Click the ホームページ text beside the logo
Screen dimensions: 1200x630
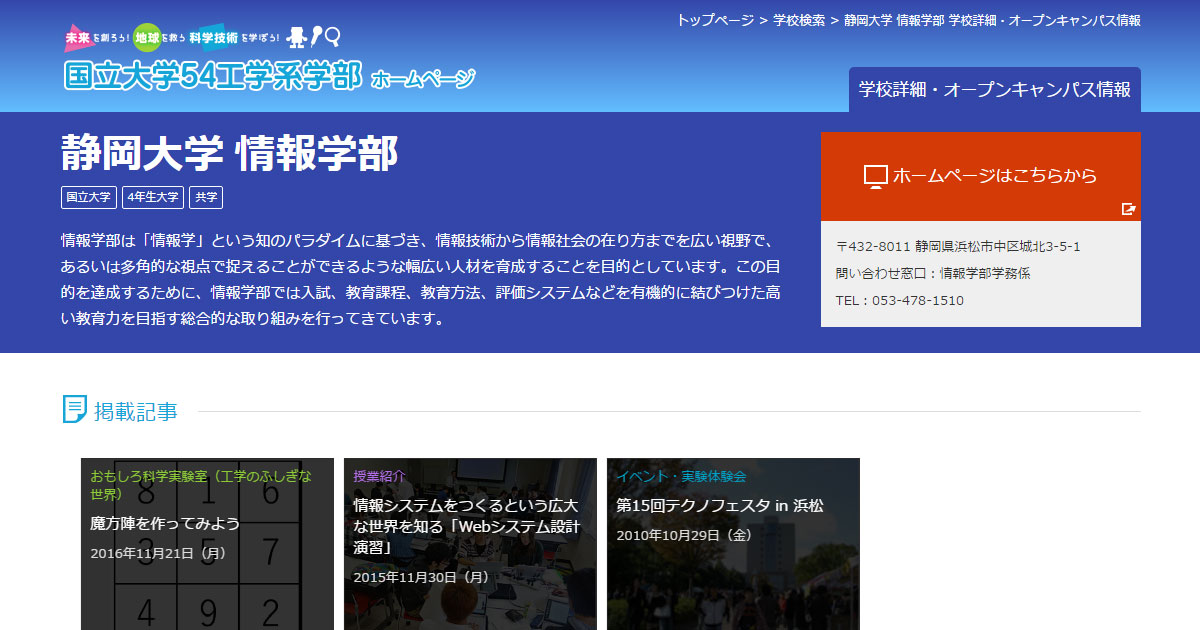tap(423, 79)
